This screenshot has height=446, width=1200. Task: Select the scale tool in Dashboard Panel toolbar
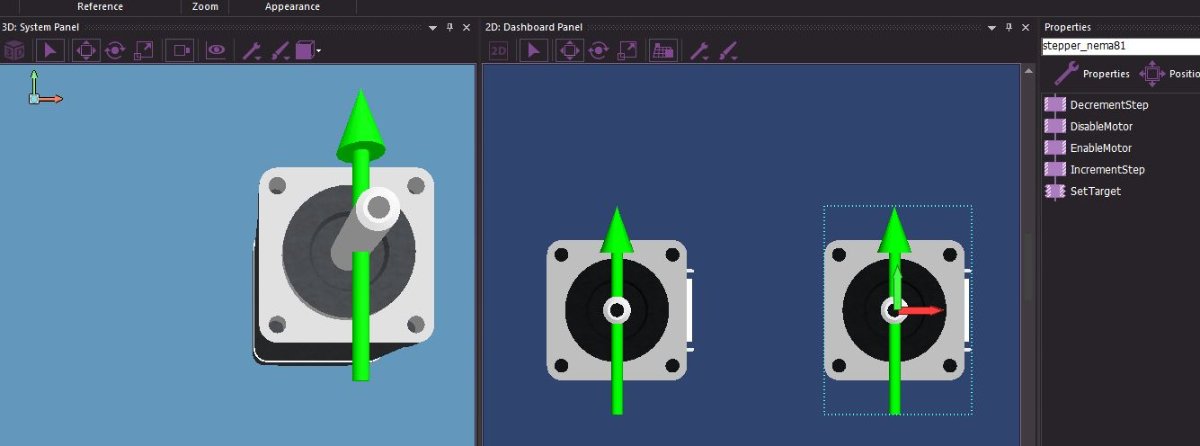click(628, 50)
